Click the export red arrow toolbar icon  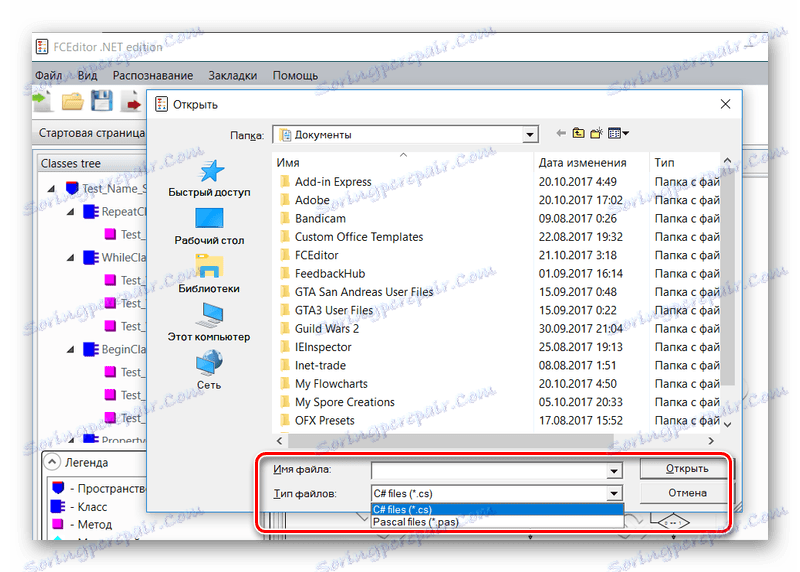[x=132, y=101]
